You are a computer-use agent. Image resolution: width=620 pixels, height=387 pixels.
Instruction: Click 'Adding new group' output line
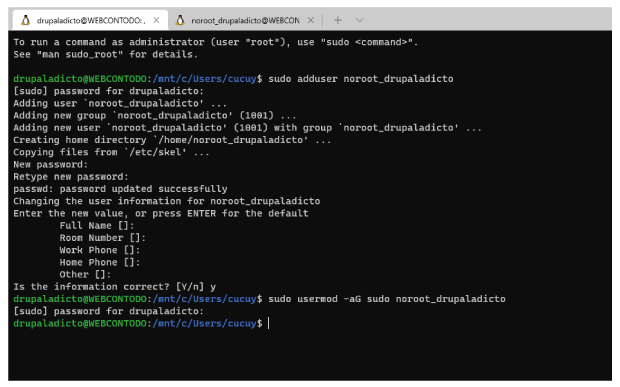tap(155, 115)
